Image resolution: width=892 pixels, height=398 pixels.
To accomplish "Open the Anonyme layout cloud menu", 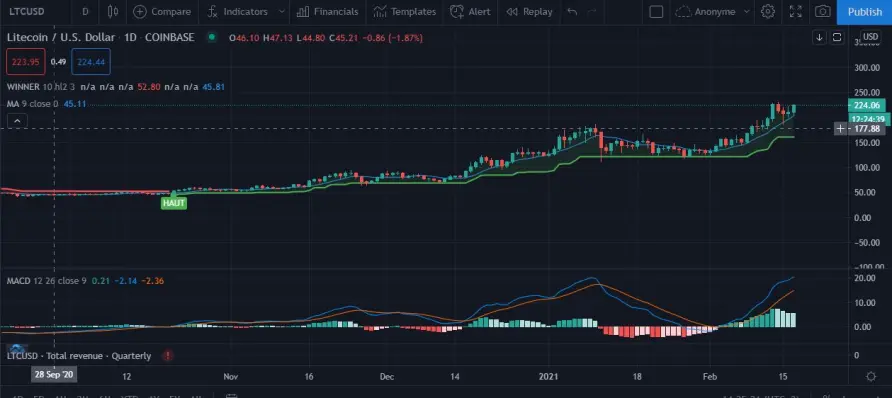I will [713, 11].
